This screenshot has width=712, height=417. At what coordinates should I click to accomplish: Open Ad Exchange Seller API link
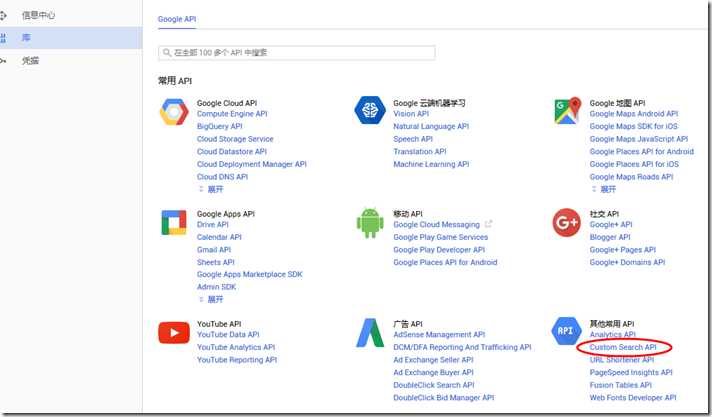click(x=433, y=360)
